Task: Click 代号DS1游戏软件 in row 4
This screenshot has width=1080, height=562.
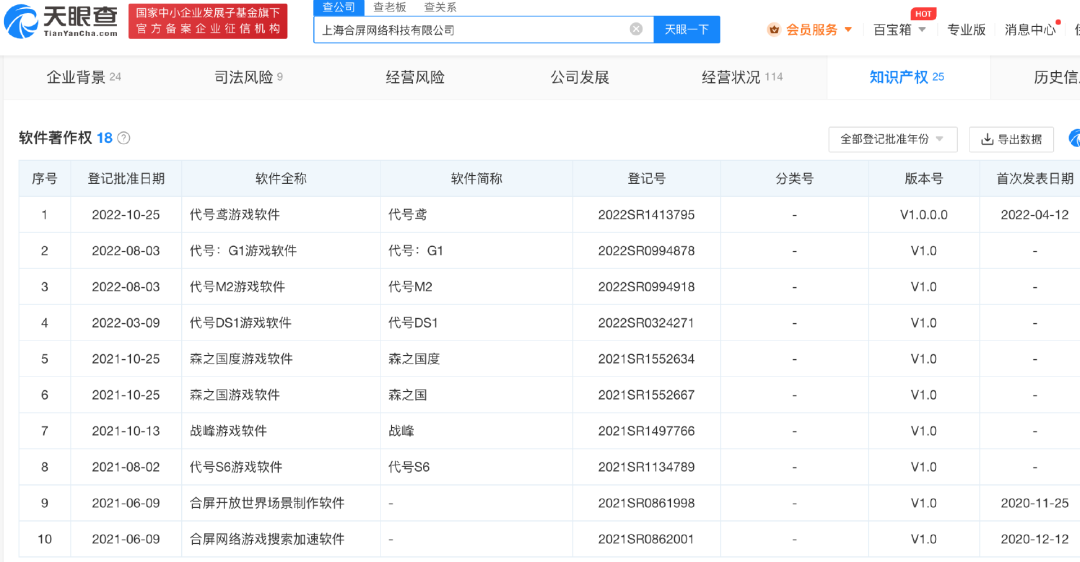Action: pos(240,322)
